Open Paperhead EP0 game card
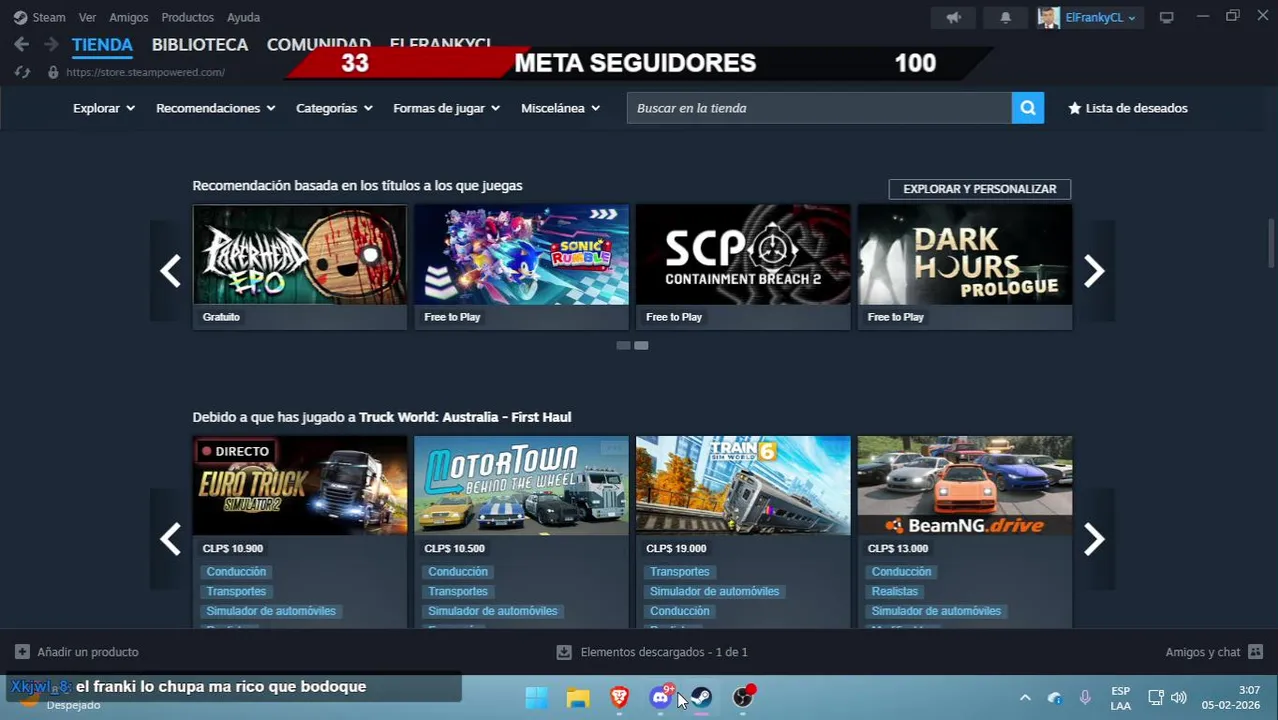This screenshot has width=1278, height=720. tap(300, 267)
